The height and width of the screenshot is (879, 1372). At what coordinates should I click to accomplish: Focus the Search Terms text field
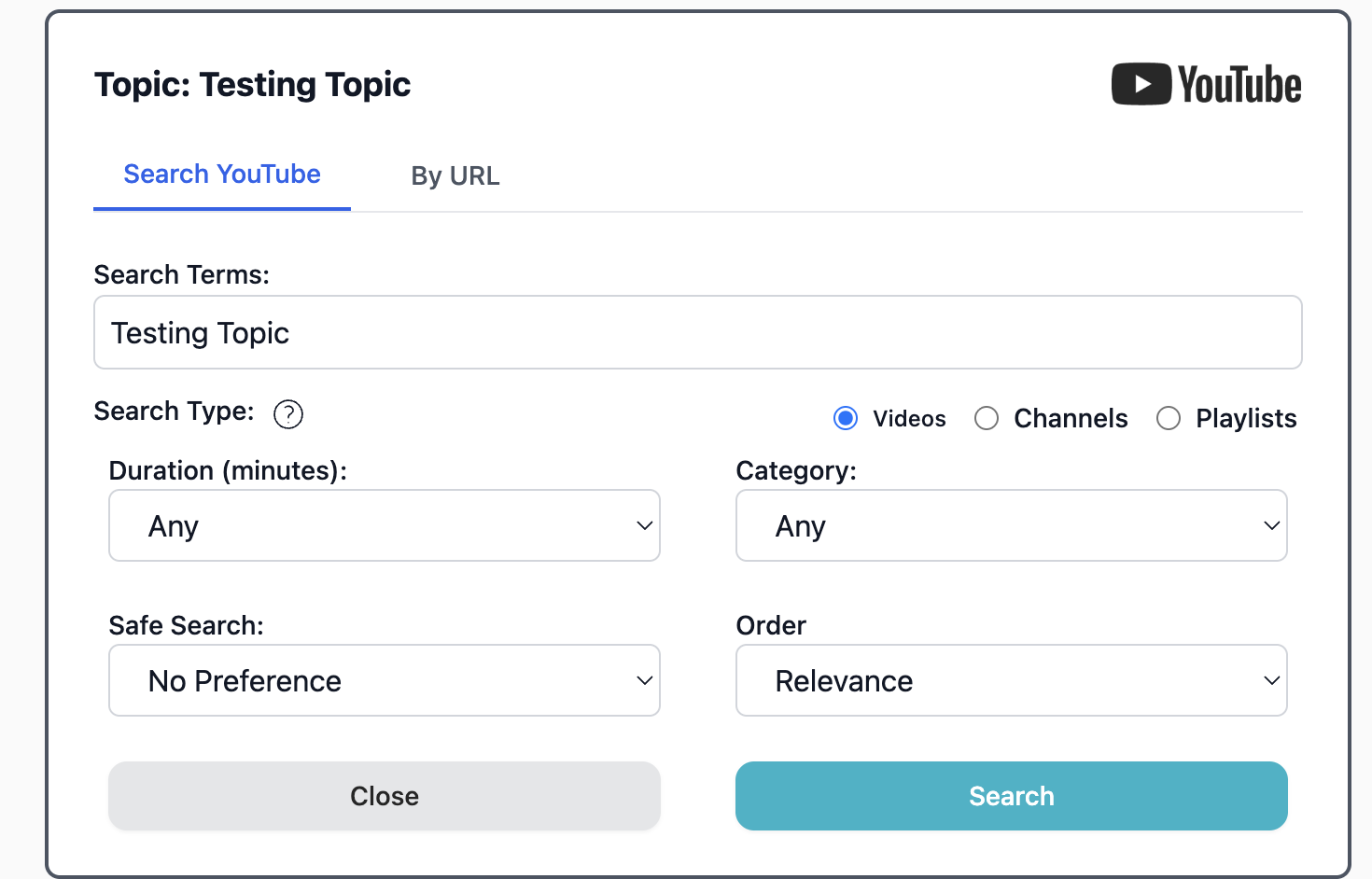click(x=697, y=333)
